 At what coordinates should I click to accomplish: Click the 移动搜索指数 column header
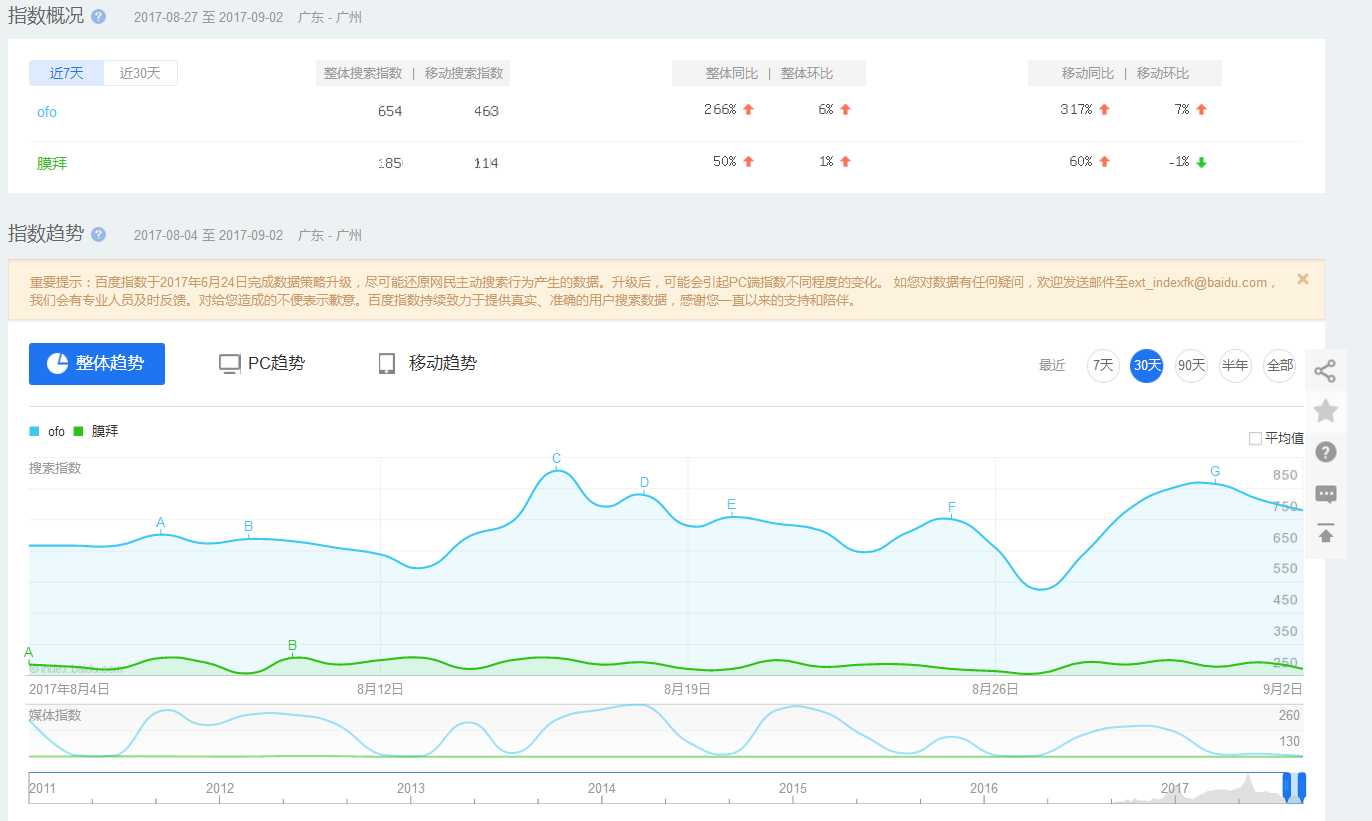point(464,73)
